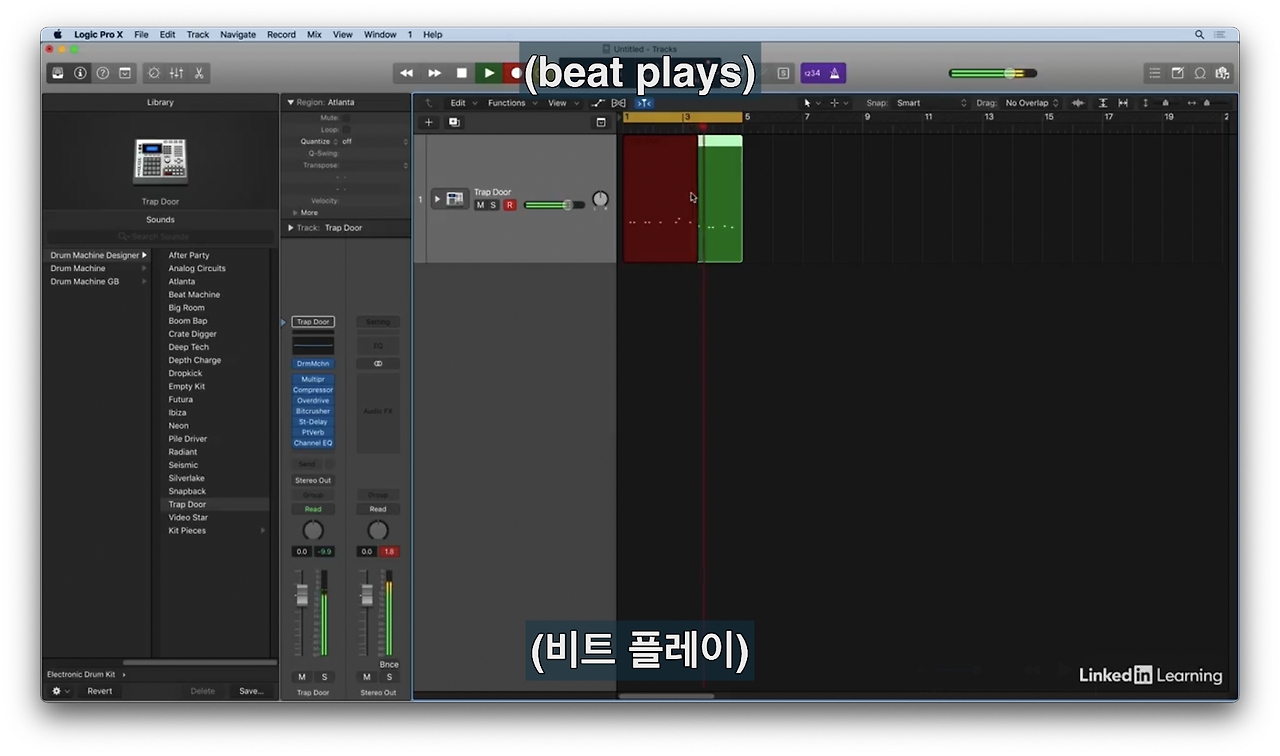This screenshot has height=756, width=1280.
Task: Toggle the automation curve icon
Action: 598,103
